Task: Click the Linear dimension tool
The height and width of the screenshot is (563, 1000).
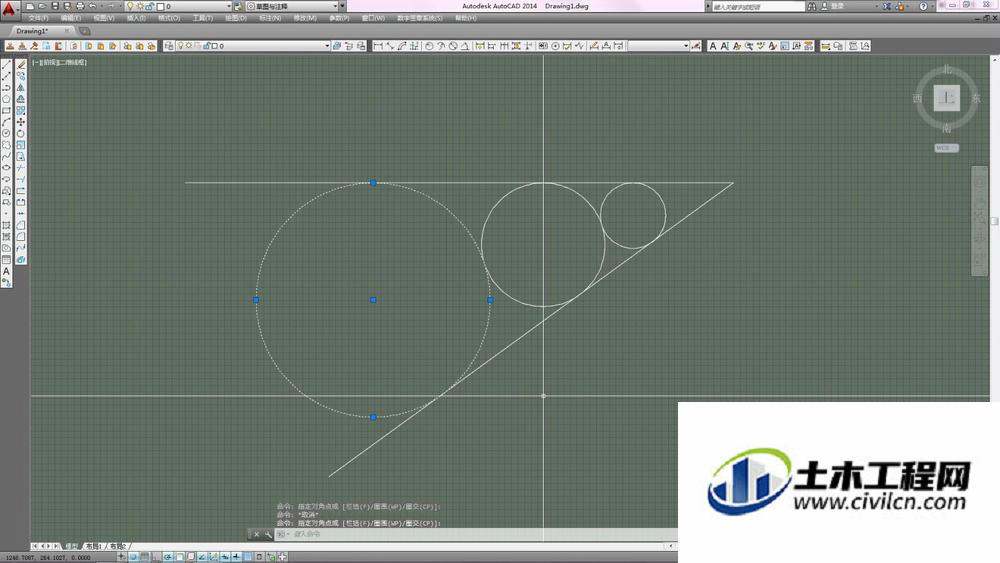Action: pos(378,46)
